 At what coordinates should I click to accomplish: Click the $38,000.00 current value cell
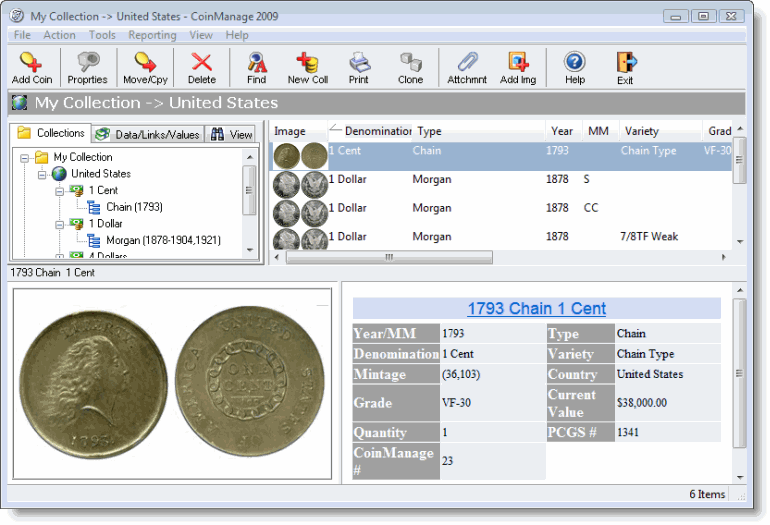click(x=668, y=403)
